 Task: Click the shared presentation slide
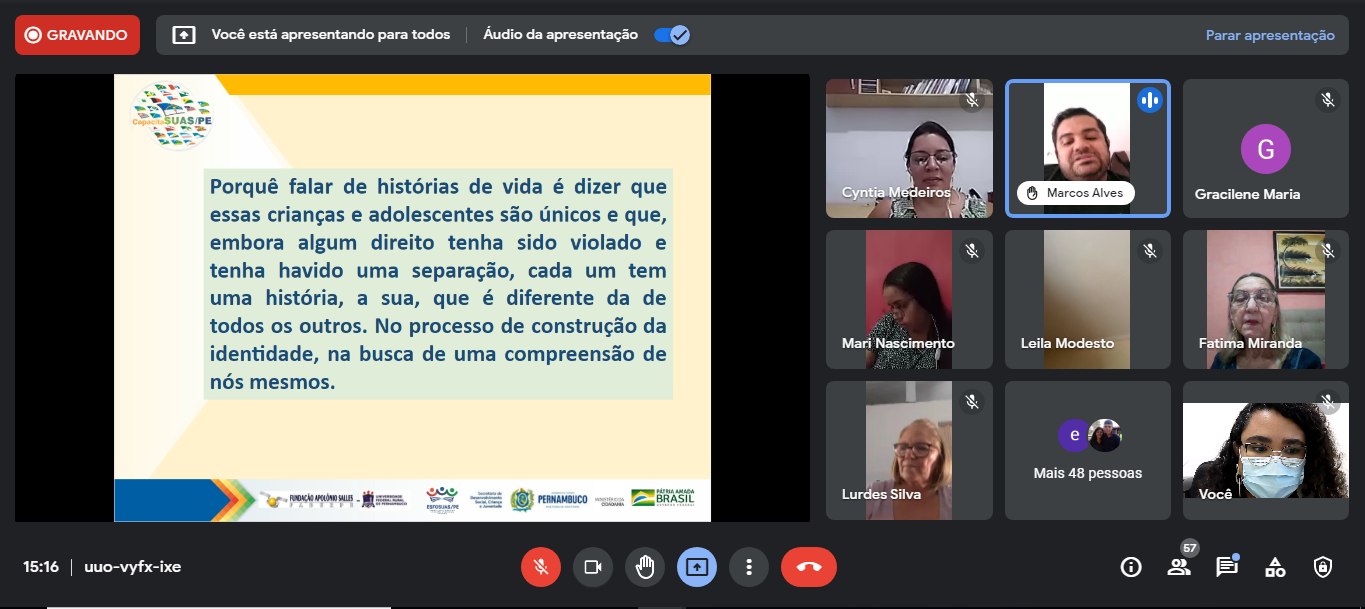412,298
